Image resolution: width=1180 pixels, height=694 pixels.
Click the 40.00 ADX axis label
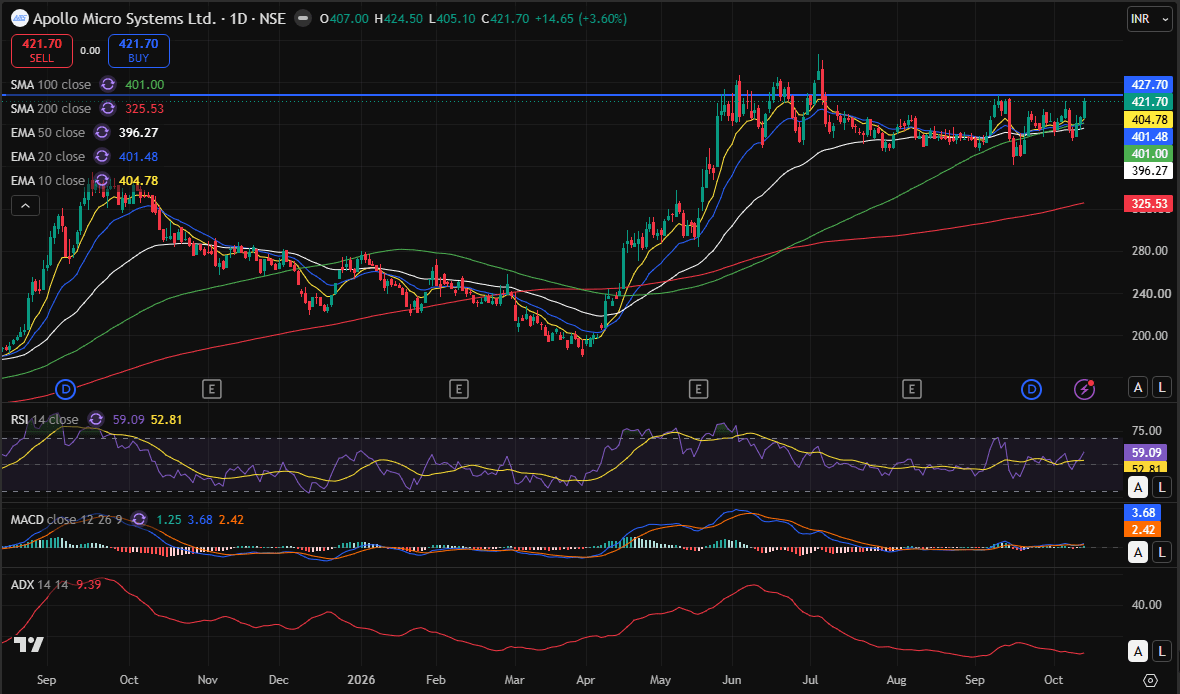click(x=1147, y=604)
